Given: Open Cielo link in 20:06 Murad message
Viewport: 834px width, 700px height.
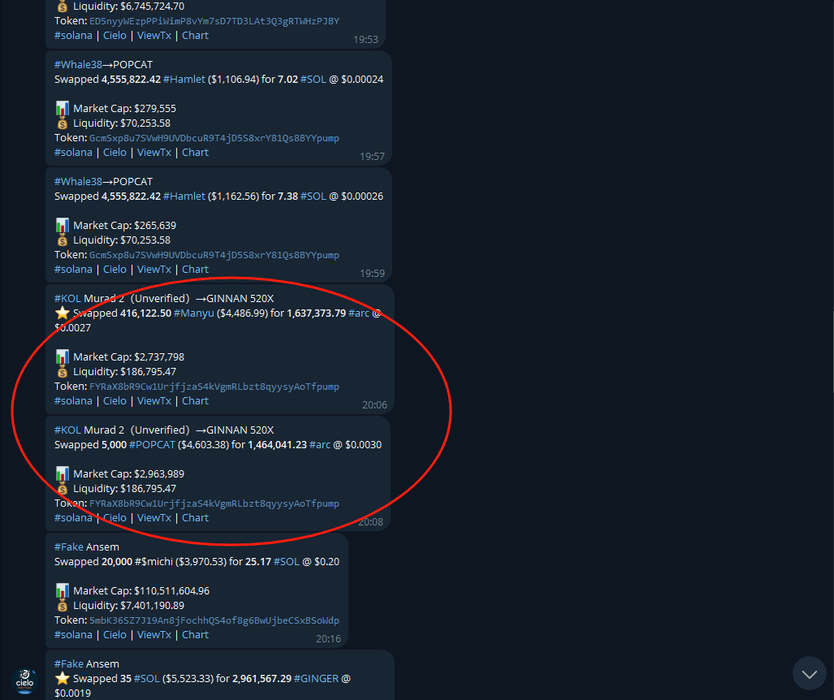Looking at the screenshot, I should (x=115, y=401).
